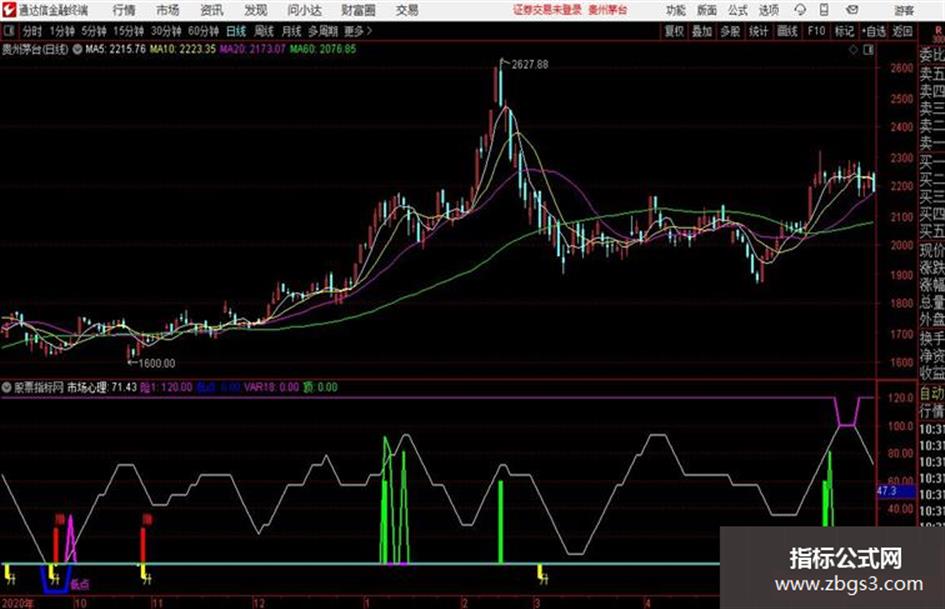This screenshot has width=945, height=609.
Task: Click the 返回 back toolbar button
Action: [x=902, y=31]
